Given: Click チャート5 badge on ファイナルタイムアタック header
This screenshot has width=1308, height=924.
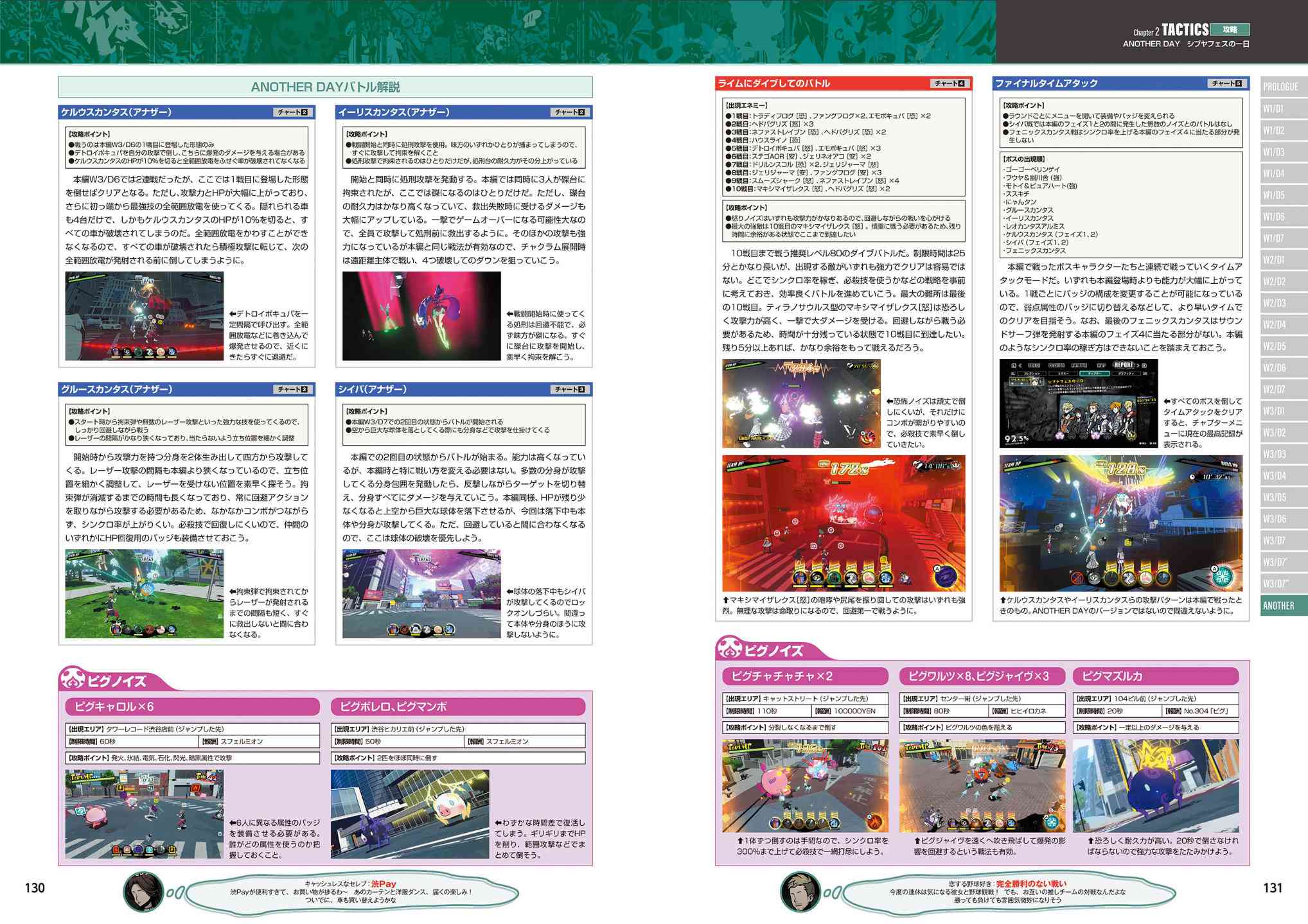Looking at the screenshot, I should [1227, 83].
